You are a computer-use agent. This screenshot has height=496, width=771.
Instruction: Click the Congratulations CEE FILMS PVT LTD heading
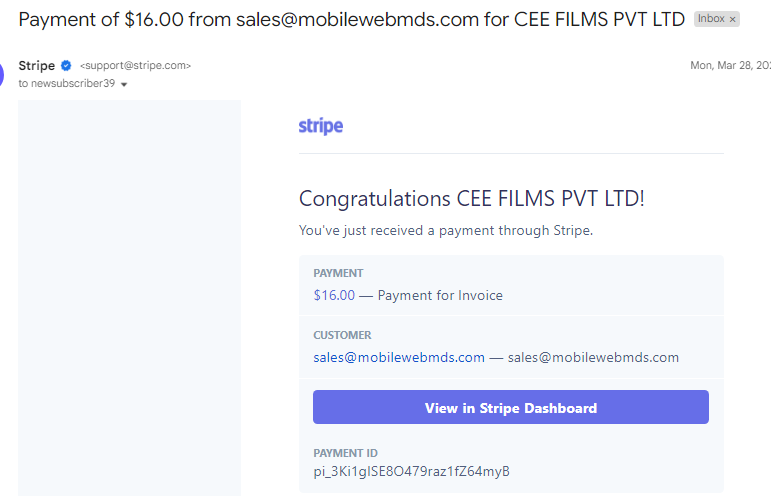pyautogui.click(x=472, y=199)
